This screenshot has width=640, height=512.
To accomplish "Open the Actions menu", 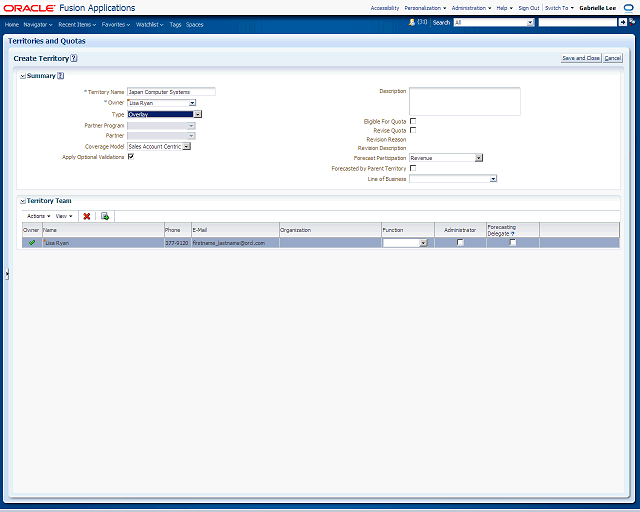I will (38, 216).
